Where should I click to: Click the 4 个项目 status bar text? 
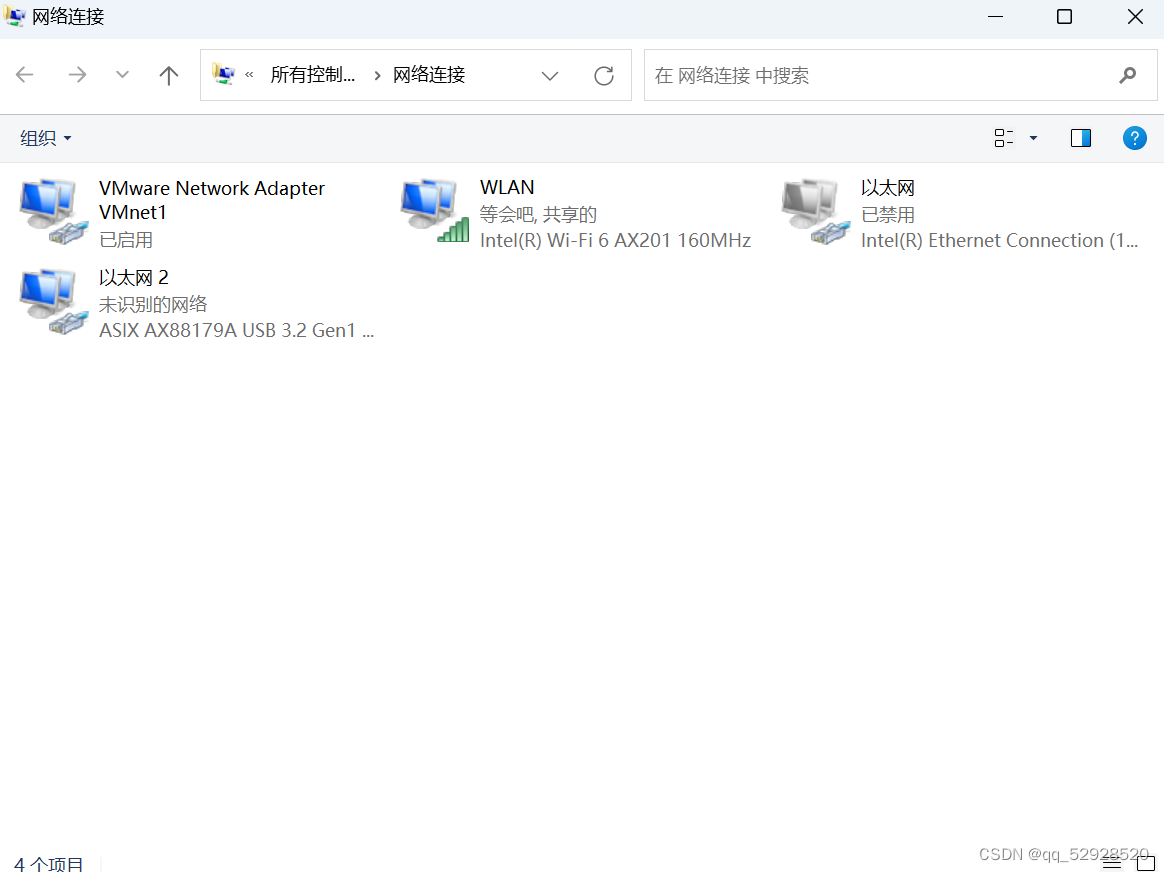pos(49,864)
